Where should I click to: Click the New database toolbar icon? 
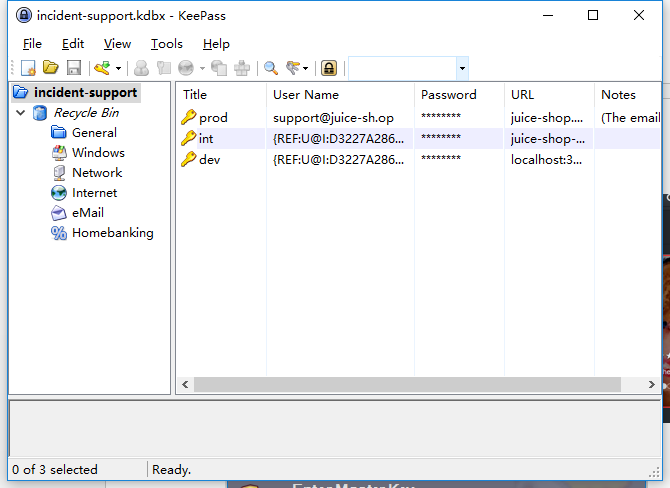coord(29,68)
